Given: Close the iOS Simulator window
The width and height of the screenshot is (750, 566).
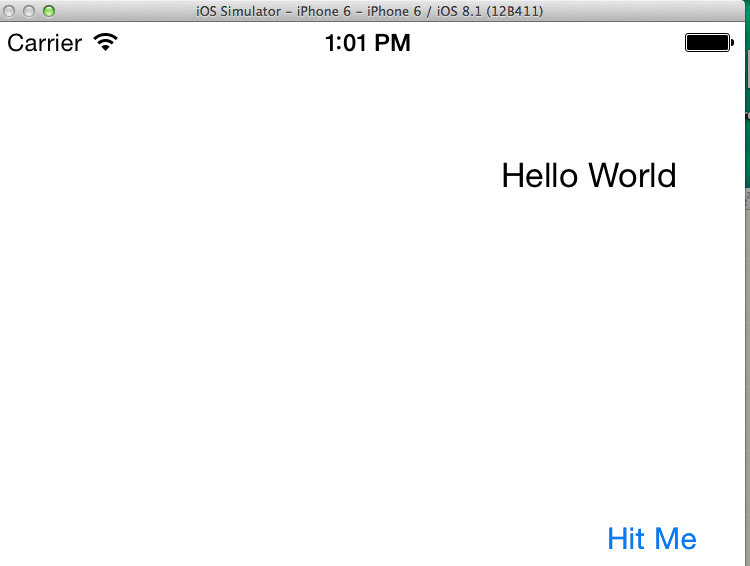Looking at the screenshot, I should [x=10, y=10].
